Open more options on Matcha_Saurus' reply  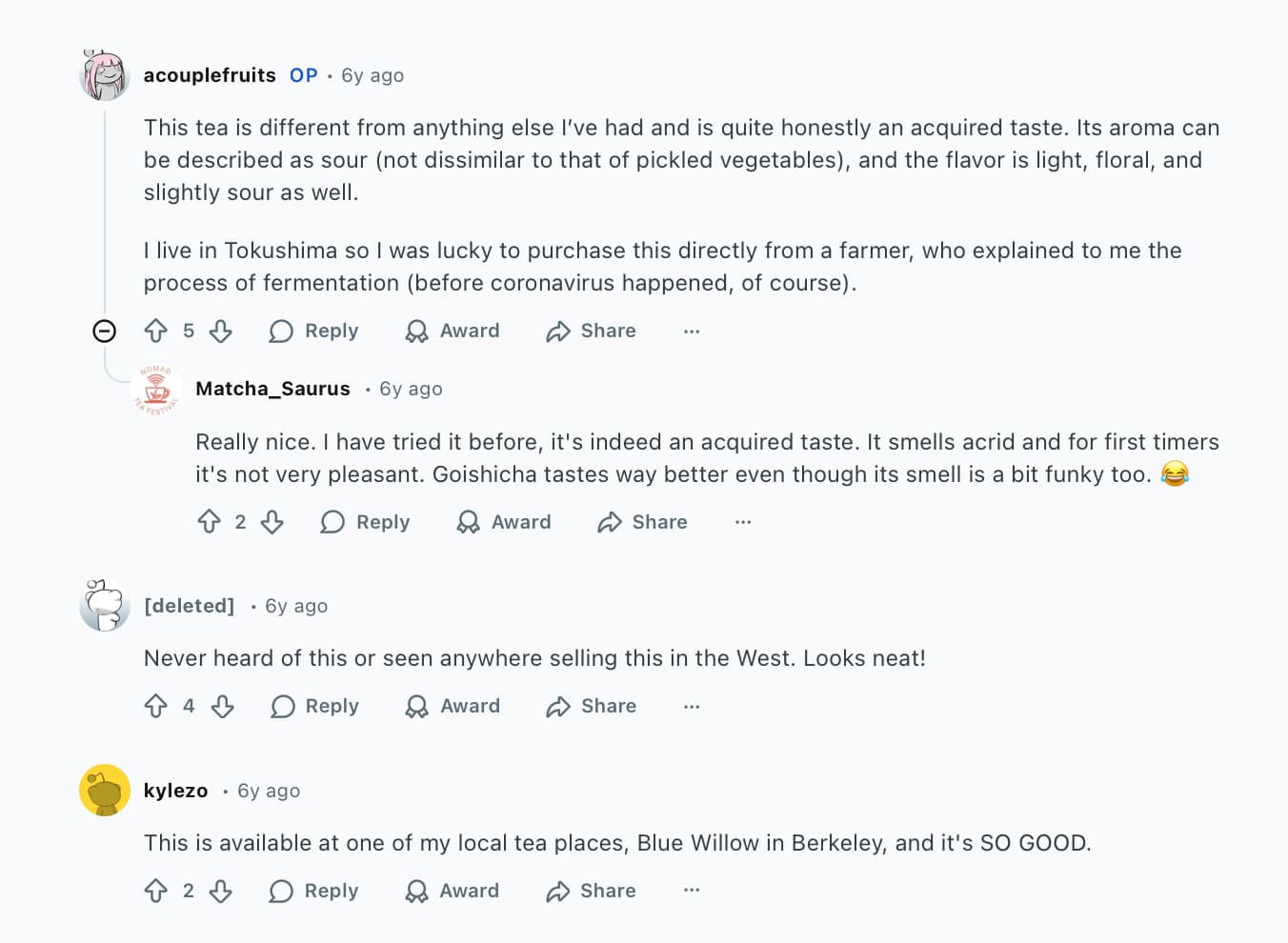tap(743, 522)
